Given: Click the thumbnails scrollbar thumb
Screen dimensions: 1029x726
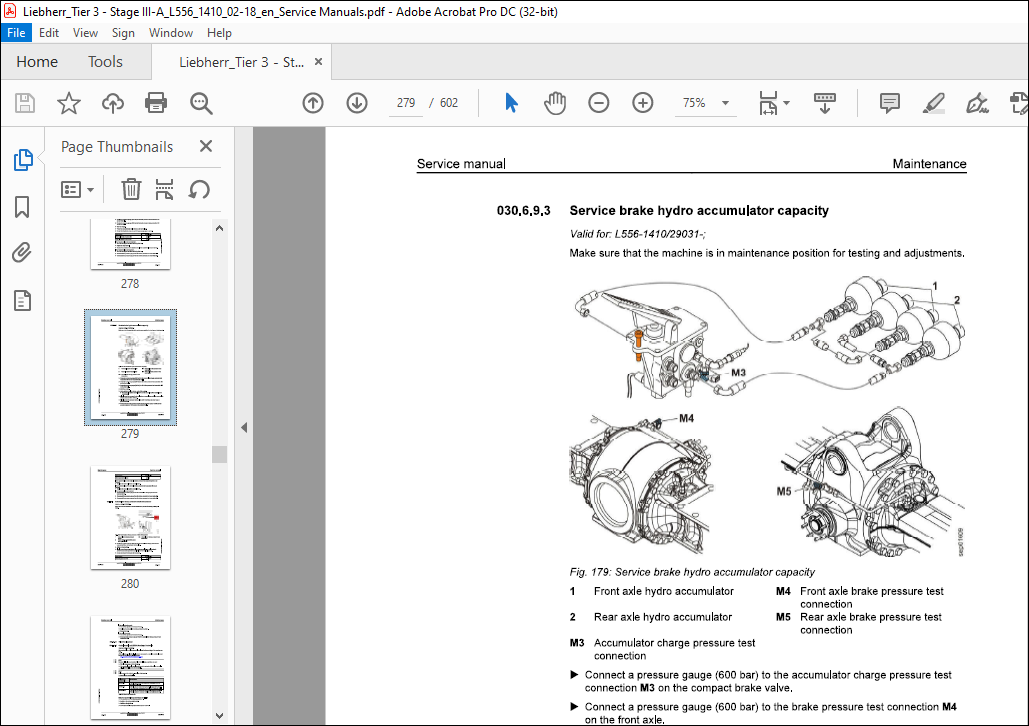Looking at the screenshot, I should 220,454.
